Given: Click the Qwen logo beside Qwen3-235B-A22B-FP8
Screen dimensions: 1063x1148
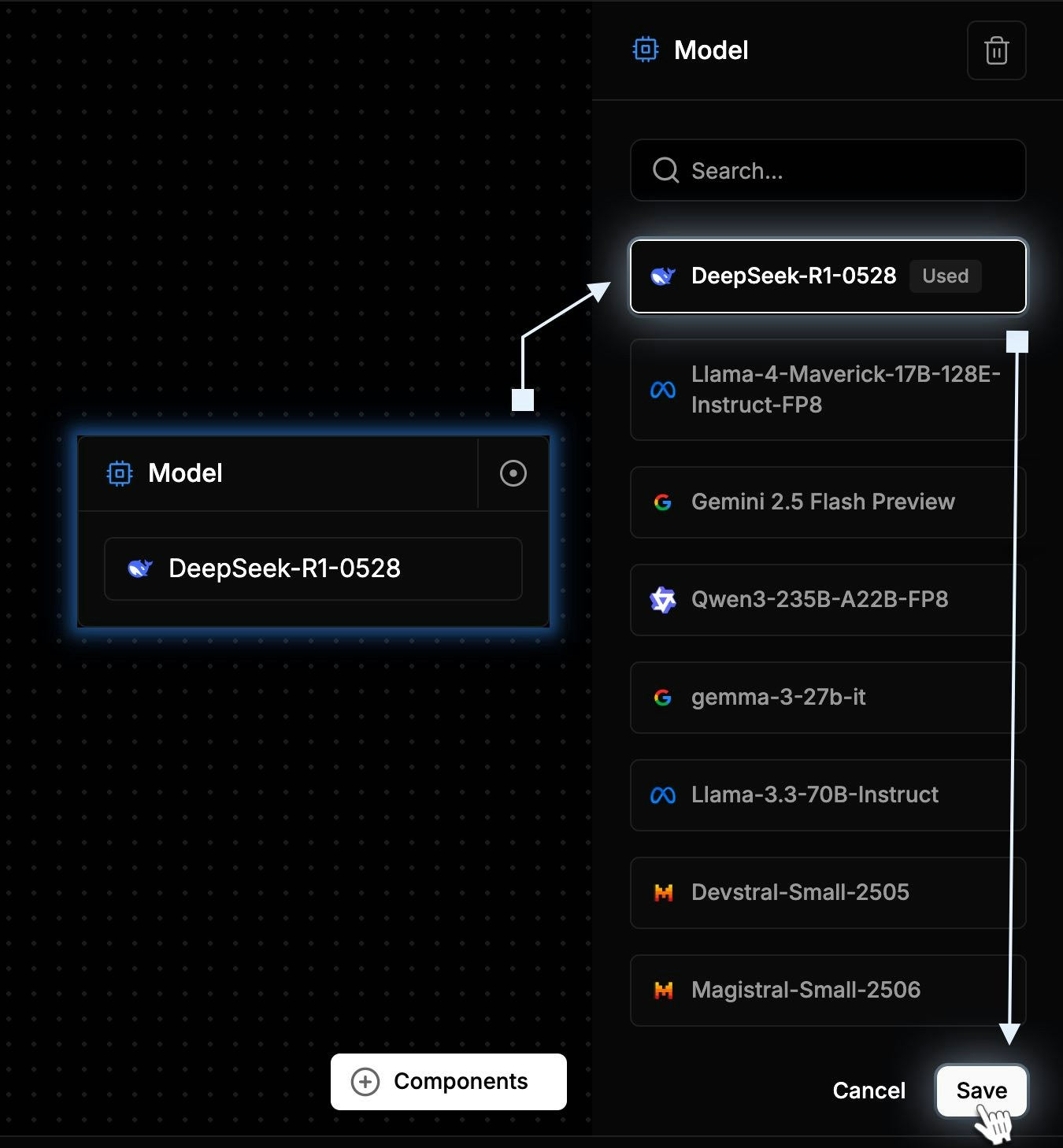Looking at the screenshot, I should pyautogui.click(x=663, y=600).
